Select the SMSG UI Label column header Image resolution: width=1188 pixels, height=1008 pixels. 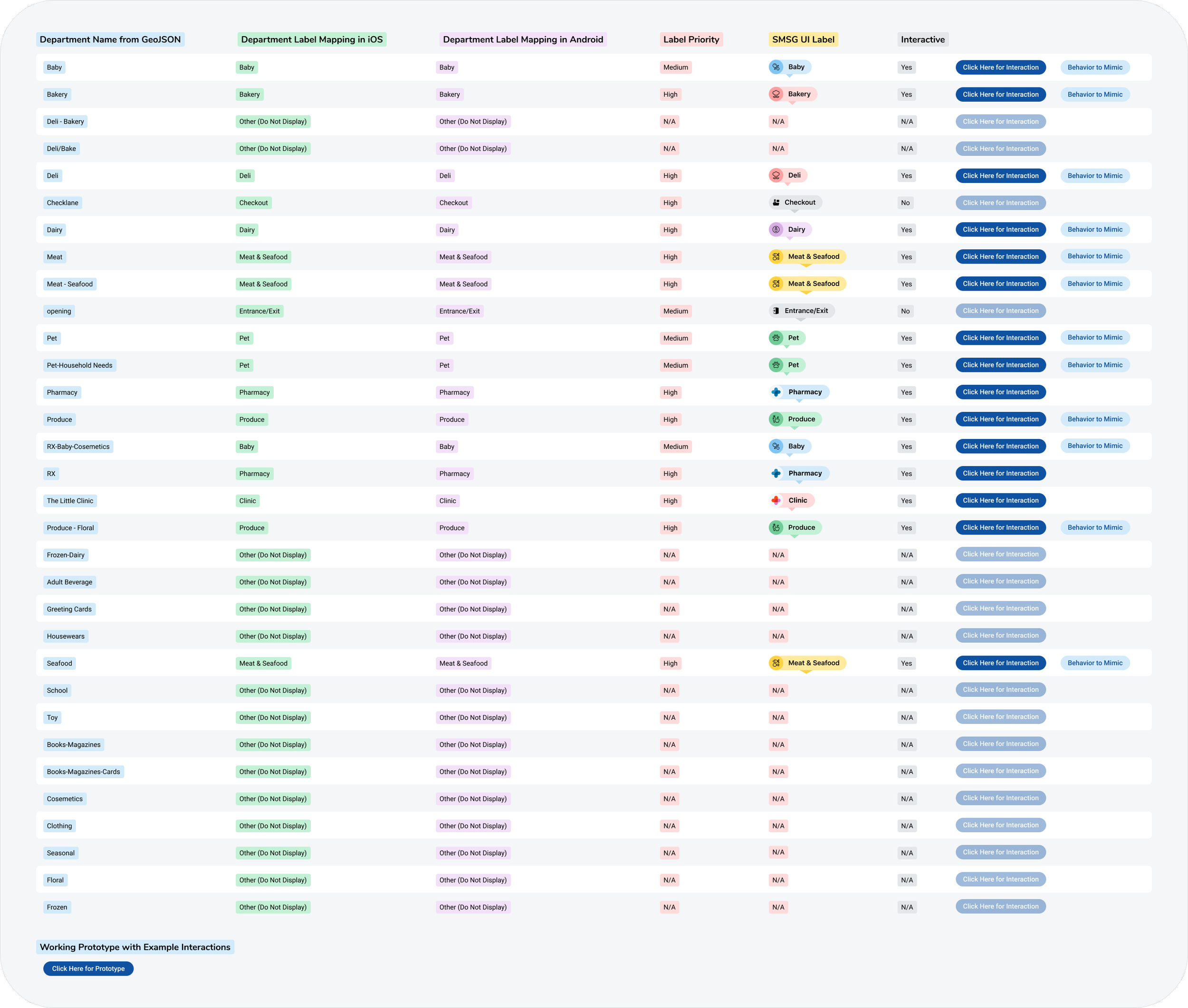tap(803, 39)
